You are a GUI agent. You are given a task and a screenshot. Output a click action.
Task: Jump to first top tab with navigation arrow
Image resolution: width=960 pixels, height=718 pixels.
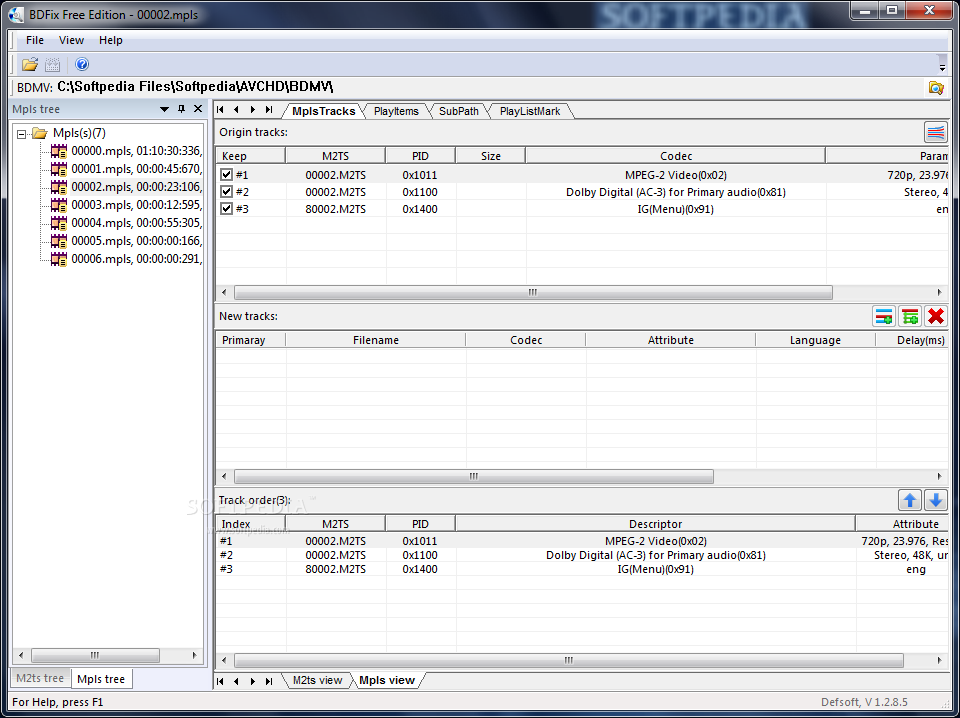pyautogui.click(x=220, y=110)
